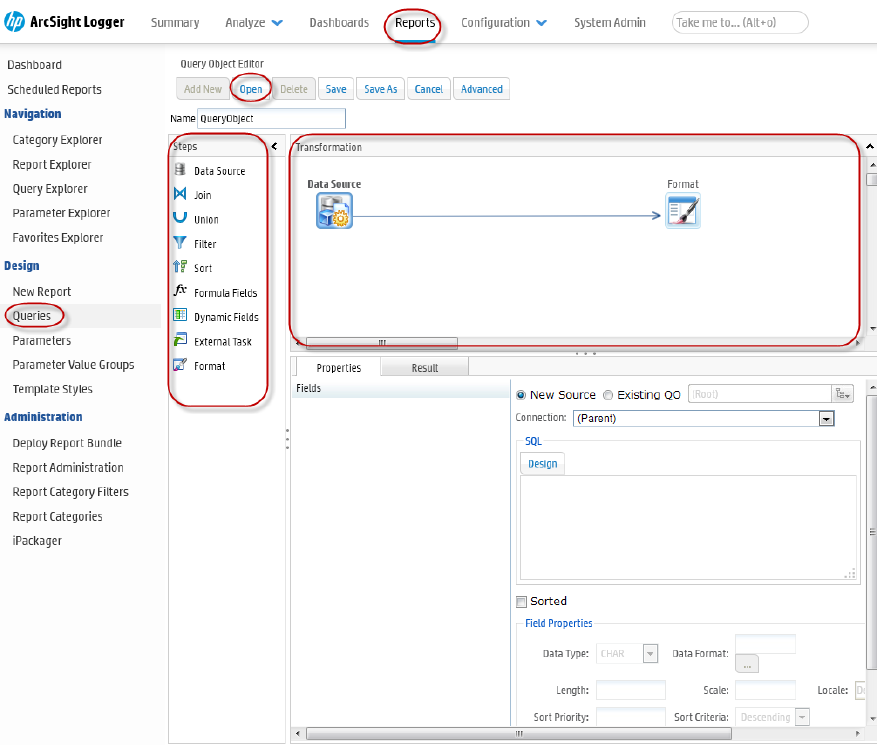This screenshot has height=745, width=877.
Task: Open Dashboard in the sidebar
Action: pyautogui.click(x=34, y=65)
